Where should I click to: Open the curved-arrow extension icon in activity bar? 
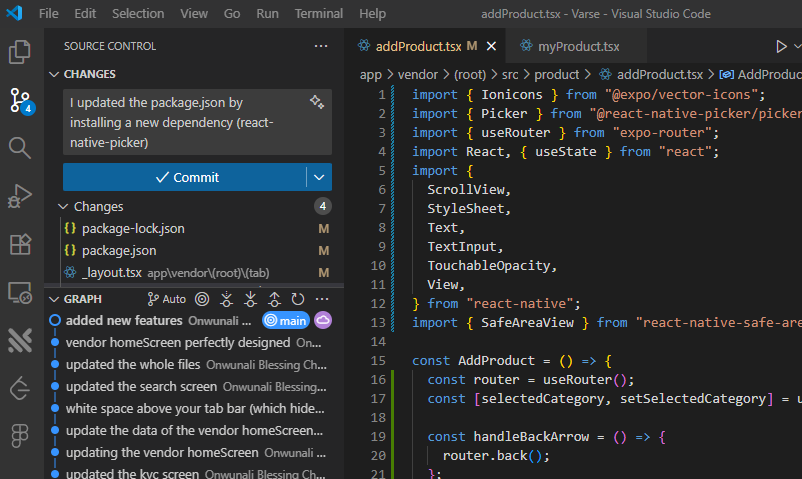(20, 388)
